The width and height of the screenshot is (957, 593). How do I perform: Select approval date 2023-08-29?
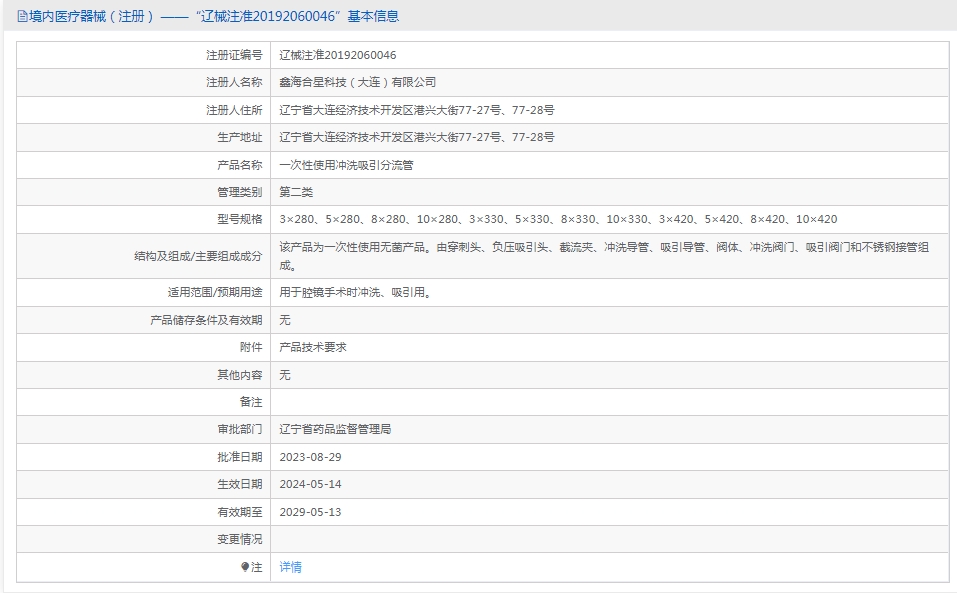pyautogui.click(x=311, y=457)
